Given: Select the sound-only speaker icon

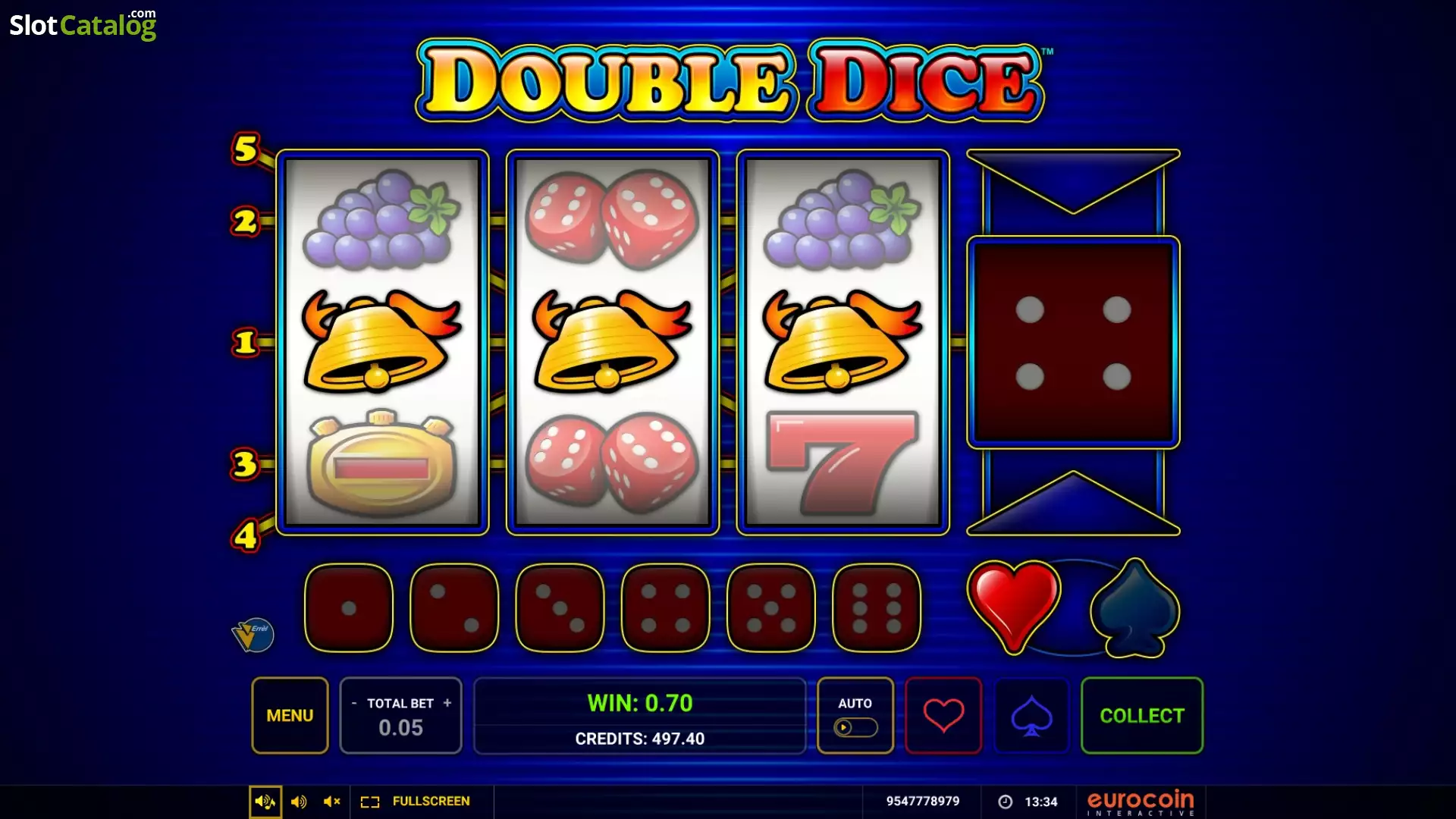Looking at the screenshot, I should point(299,802).
